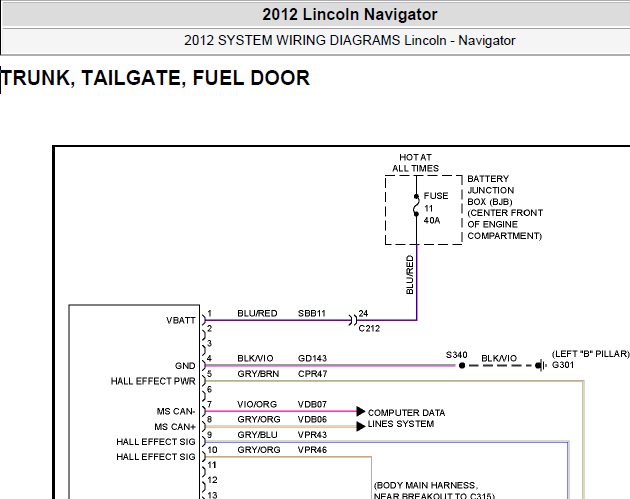
Task: Click the 'VDB06' circuit code
Action: (x=312, y=419)
